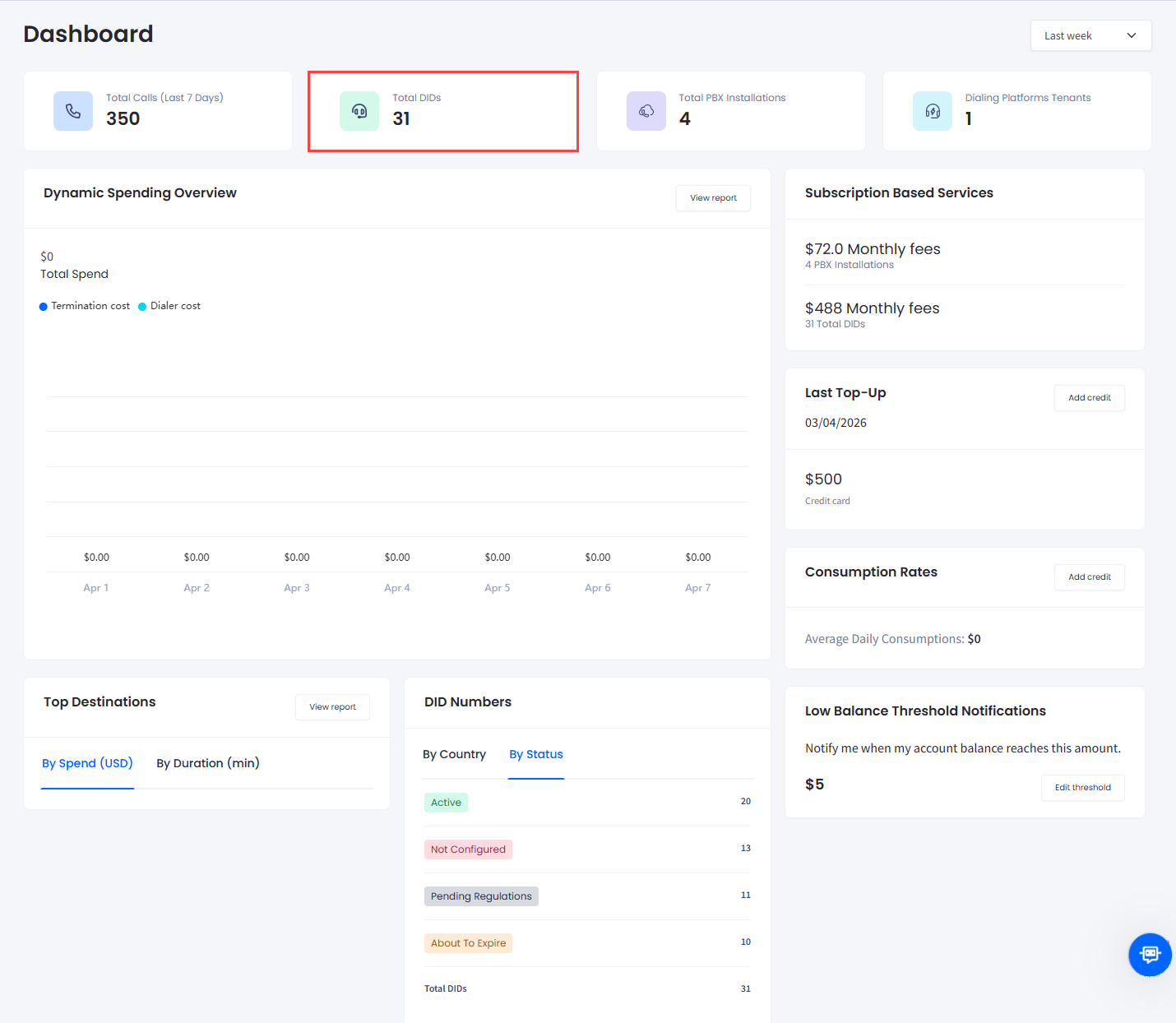Click the Total DIDs headset icon
1176x1023 pixels.
[x=359, y=111]
